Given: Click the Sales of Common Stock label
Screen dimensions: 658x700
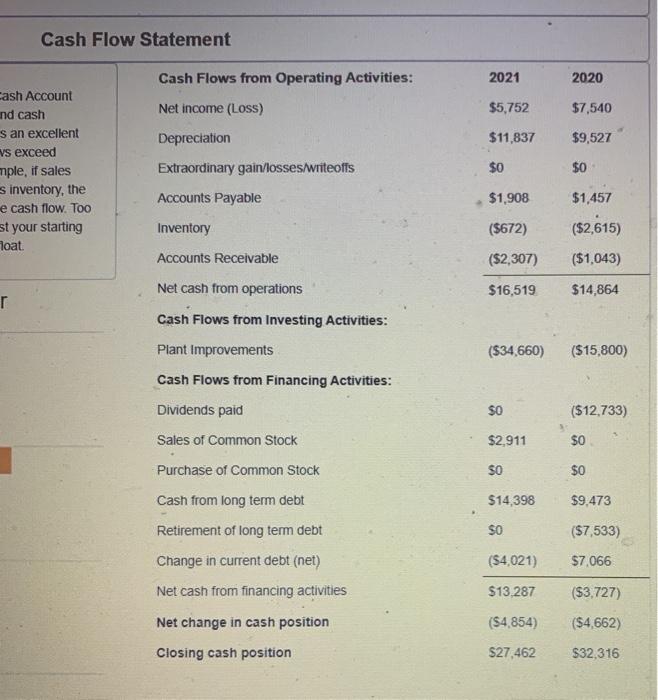Looking at the screenshot, I should (x=227, y=440).
